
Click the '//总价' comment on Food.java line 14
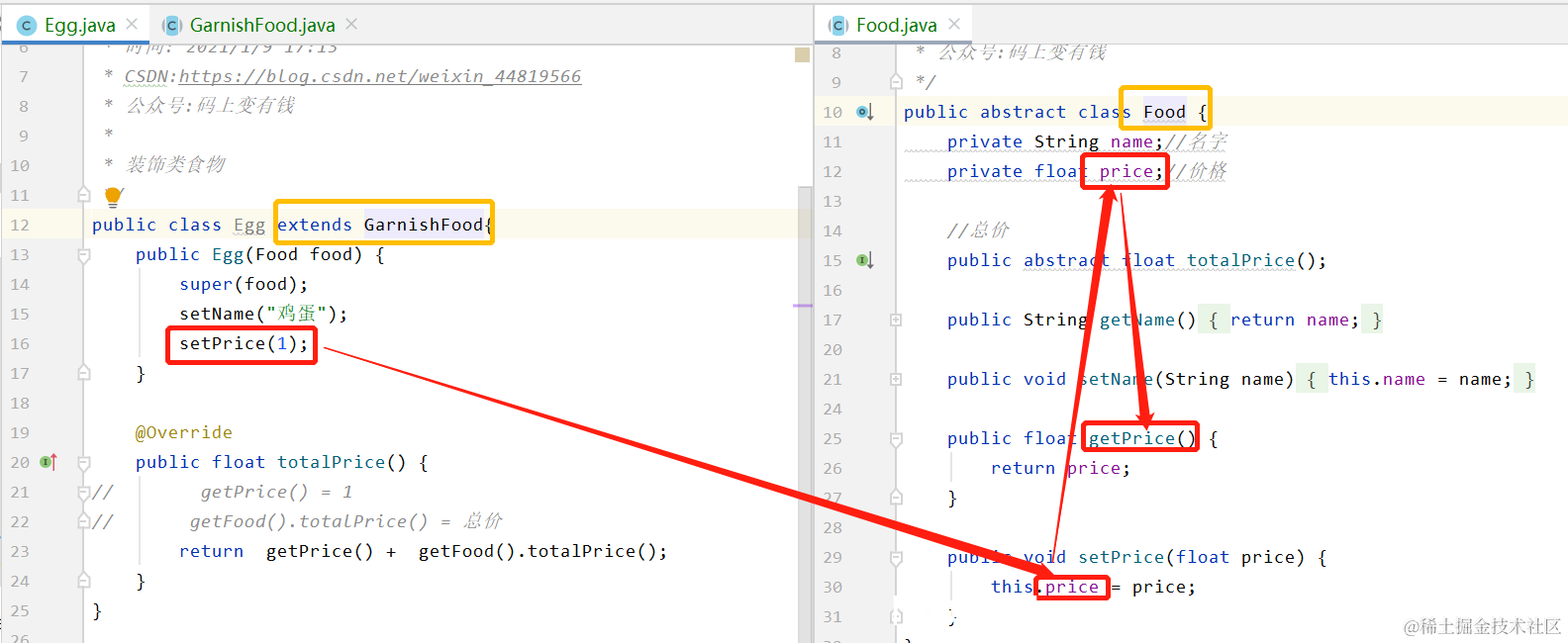[978, 230]
